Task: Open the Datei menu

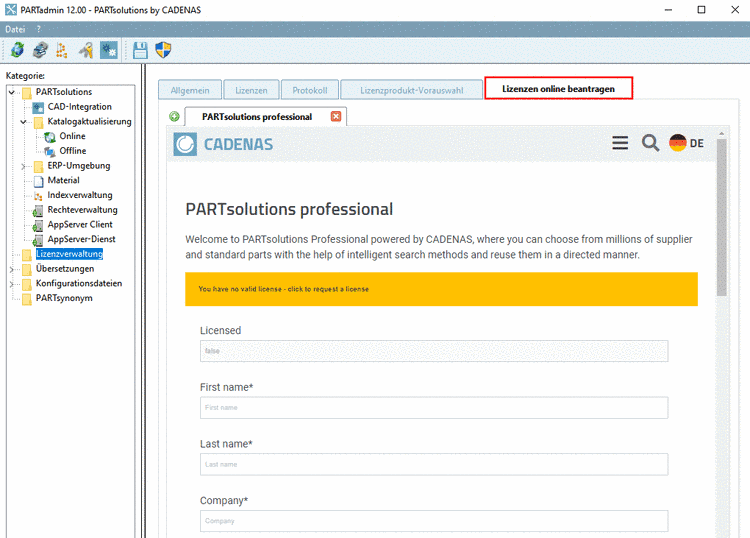Action: [x=15, y=29]
